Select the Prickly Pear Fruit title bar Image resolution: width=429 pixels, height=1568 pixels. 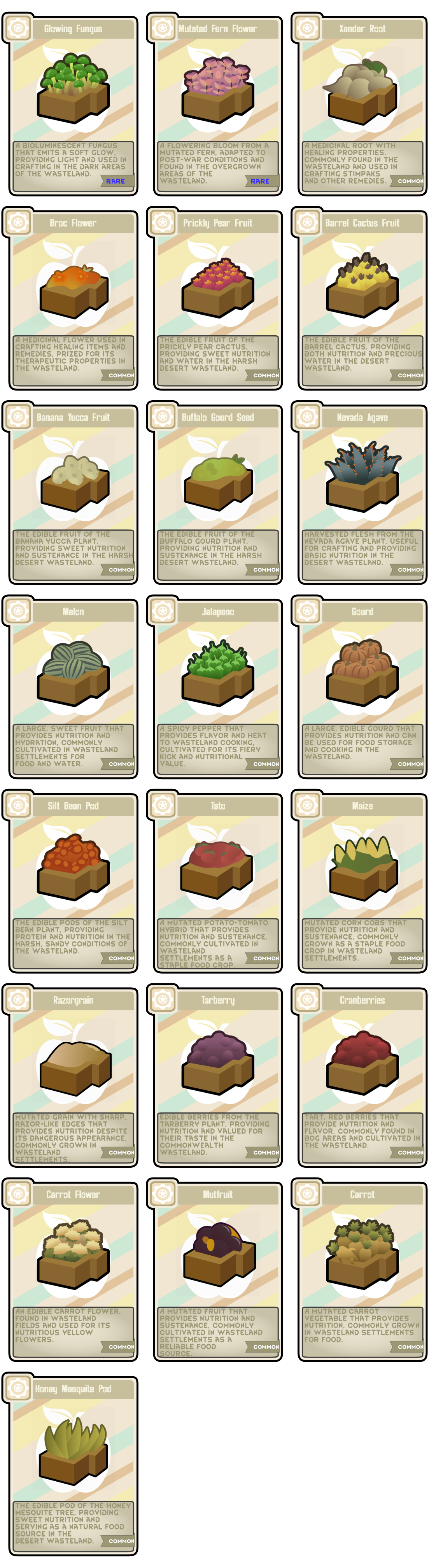218,223
